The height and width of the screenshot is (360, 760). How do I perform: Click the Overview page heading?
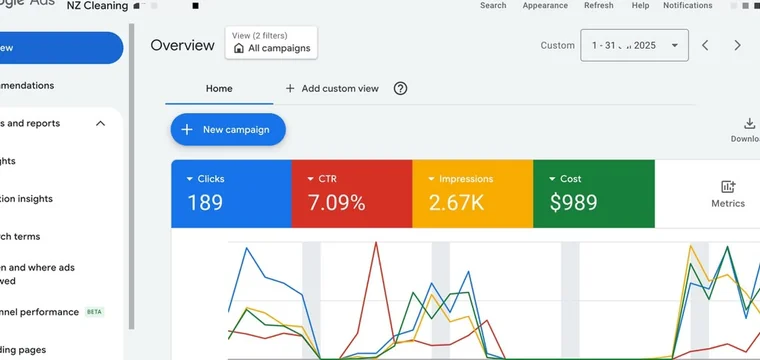click(x=182, y=45)
